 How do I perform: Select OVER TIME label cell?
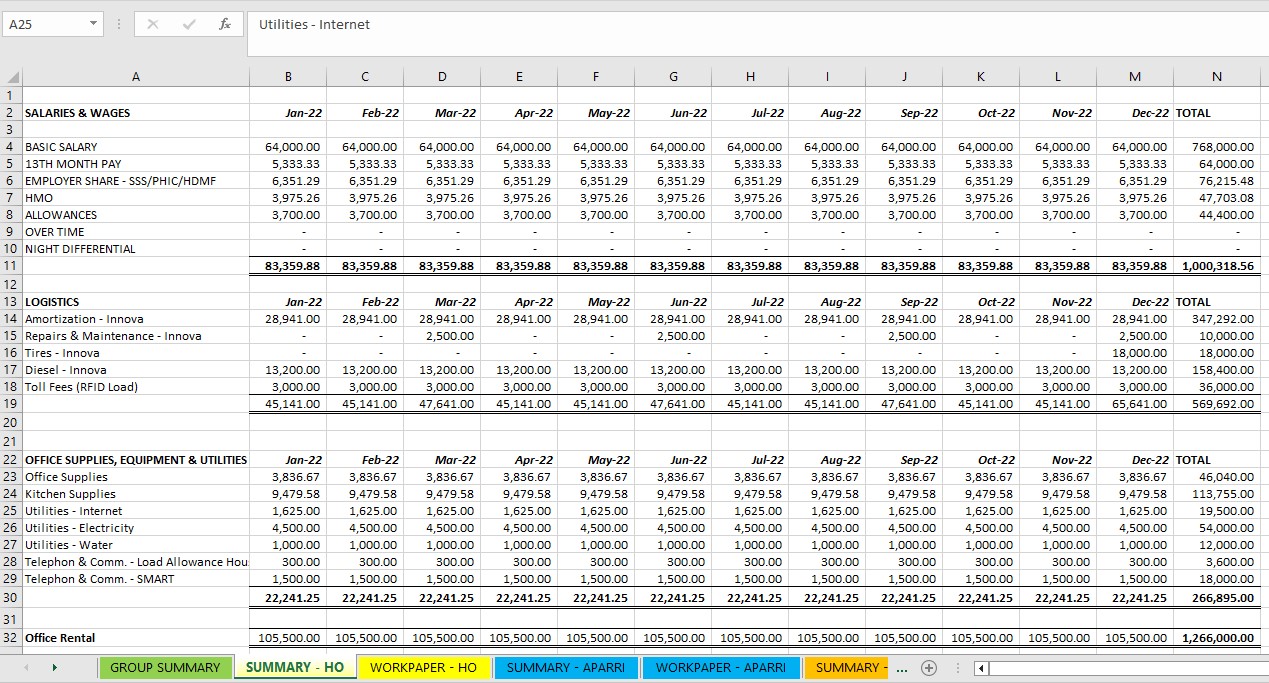point(136,232)
